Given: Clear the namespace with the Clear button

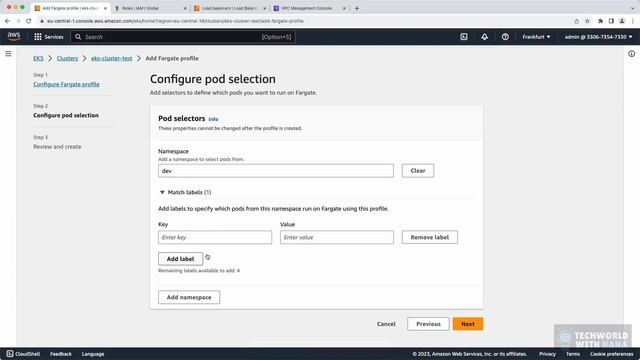Looking at the screenshot, I should 418,171.
